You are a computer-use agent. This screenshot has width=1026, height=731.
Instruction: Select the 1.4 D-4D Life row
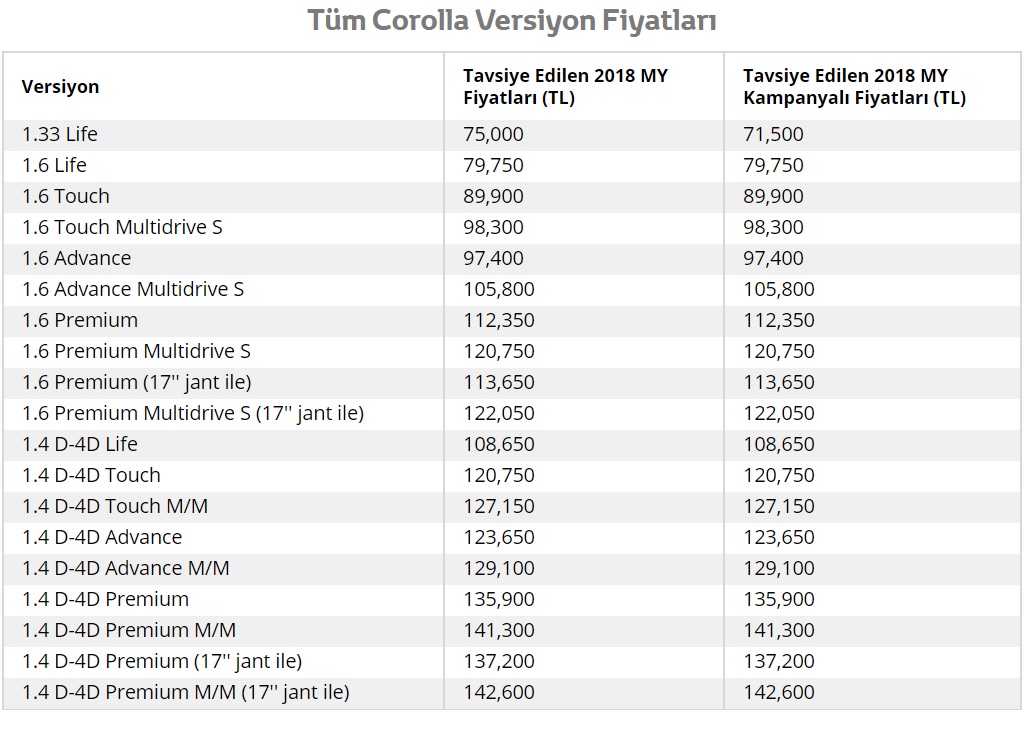tap(512, 444)
